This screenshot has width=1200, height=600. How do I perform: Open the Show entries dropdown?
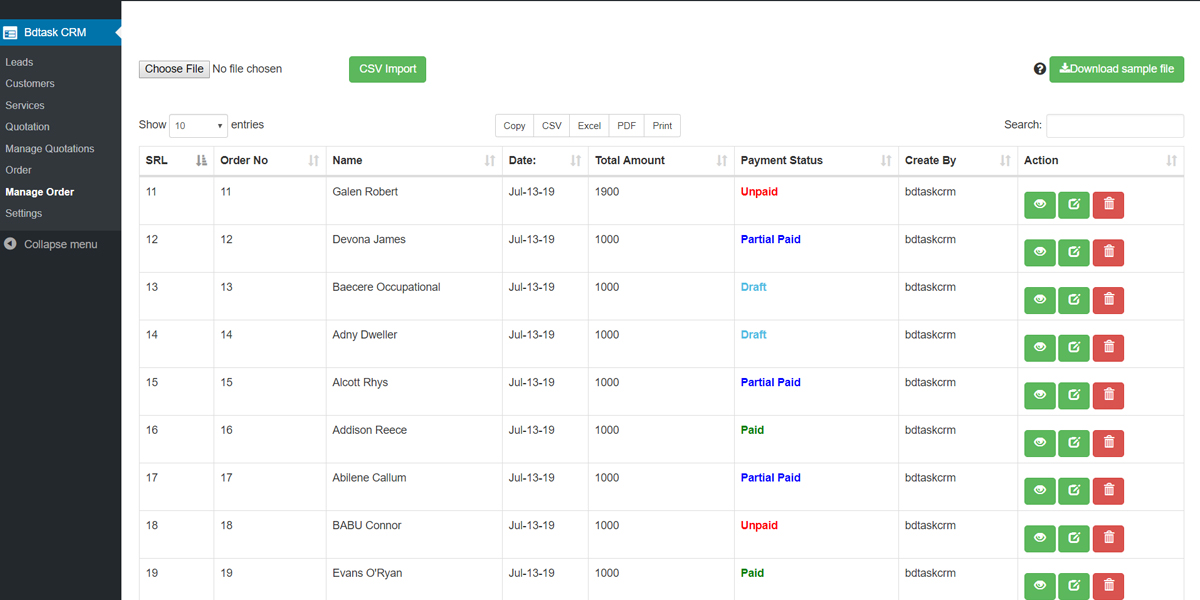[x=198, y=126]
